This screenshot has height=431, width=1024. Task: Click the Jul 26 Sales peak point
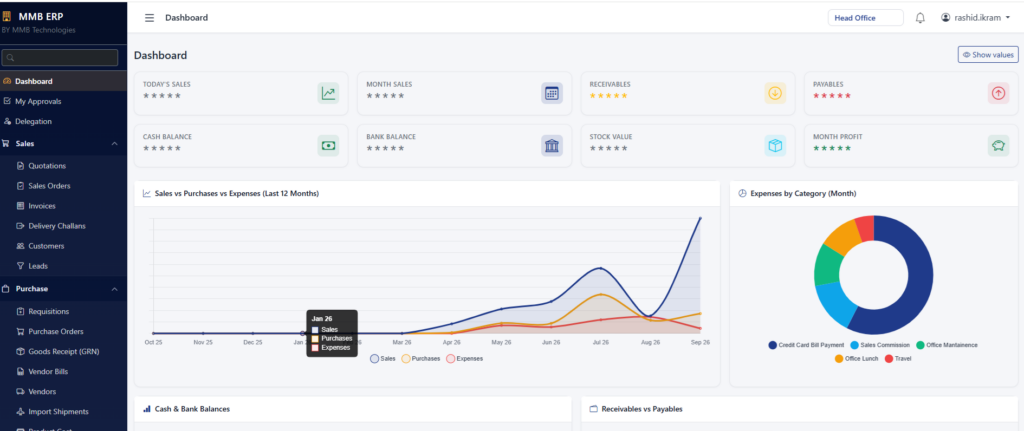600,268
